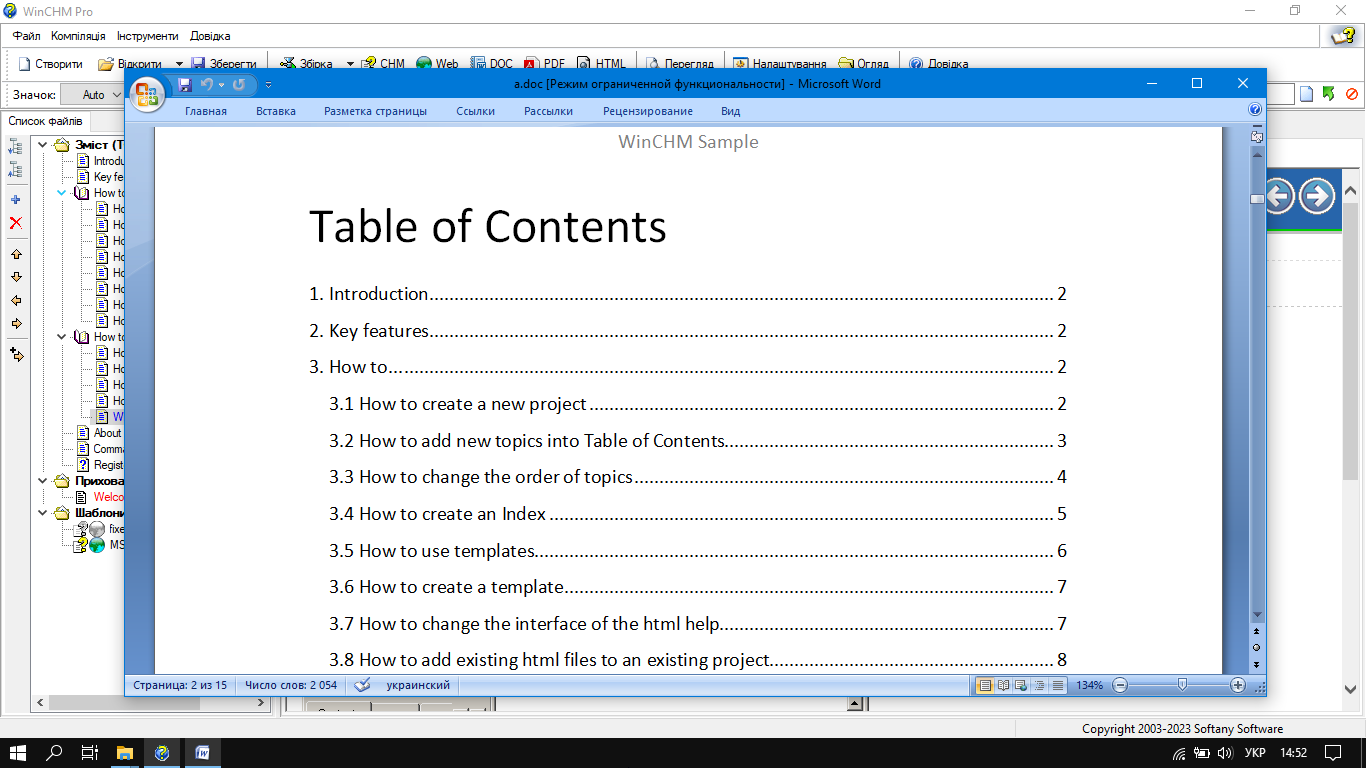The height and width of the screenshot is (768, 1366).
Task: Click move left arrow icon in sidebar
Action: pyautogui.click(x=16, y=300)
